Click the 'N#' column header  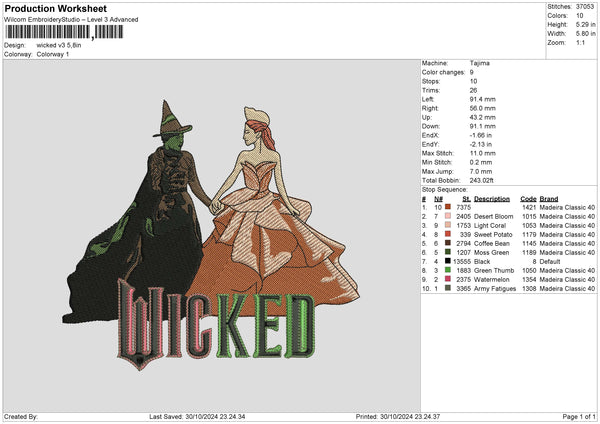pos(438,199)
